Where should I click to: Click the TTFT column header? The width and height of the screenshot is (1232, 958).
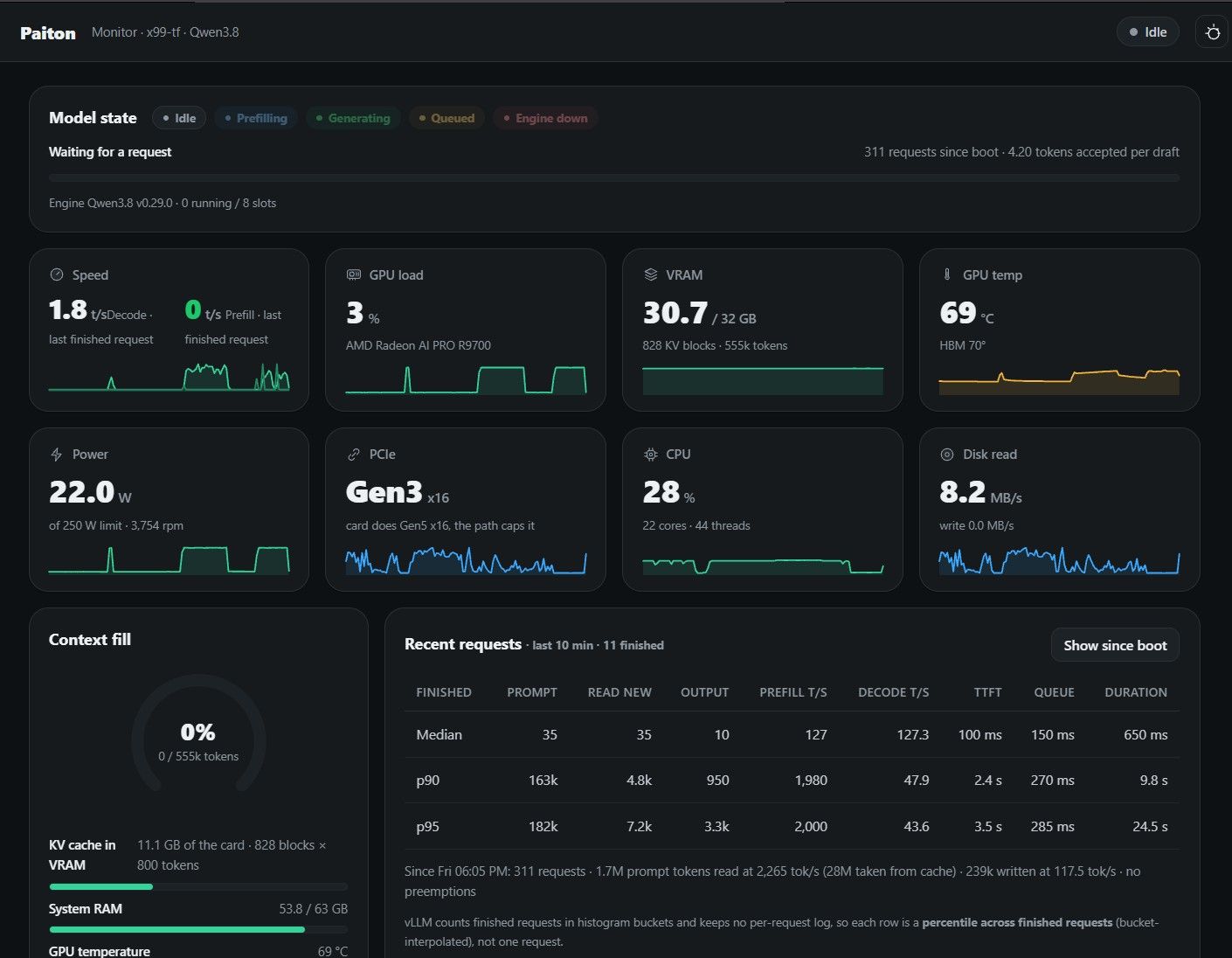coord(988,692)
